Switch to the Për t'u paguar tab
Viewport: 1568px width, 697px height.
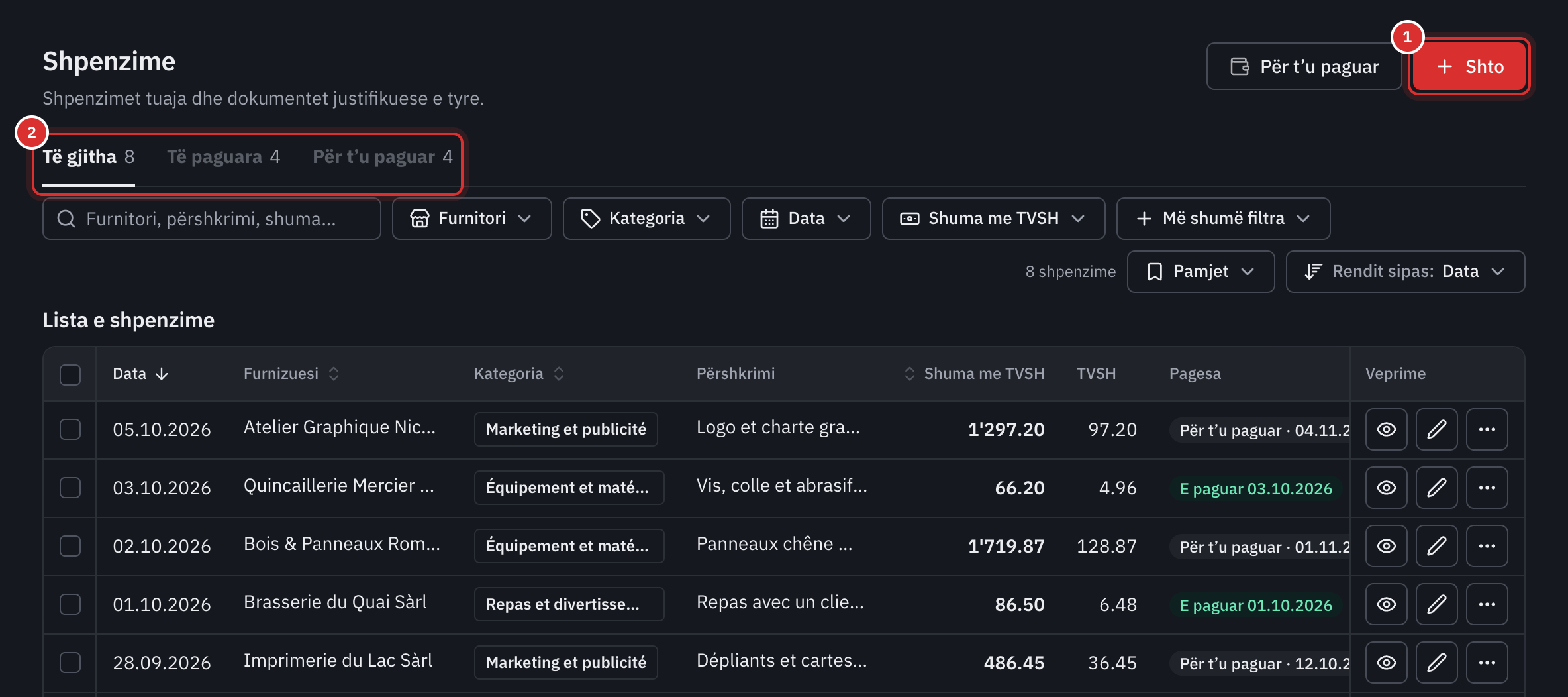383,157
